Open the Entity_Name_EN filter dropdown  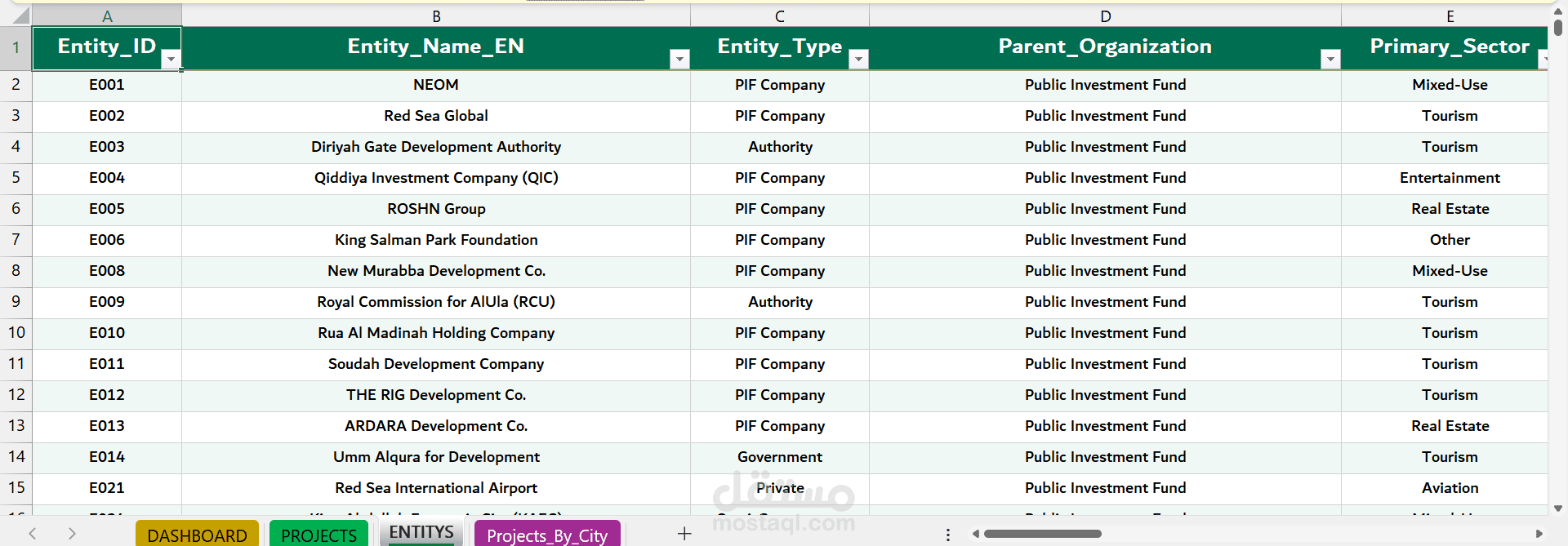679,59
